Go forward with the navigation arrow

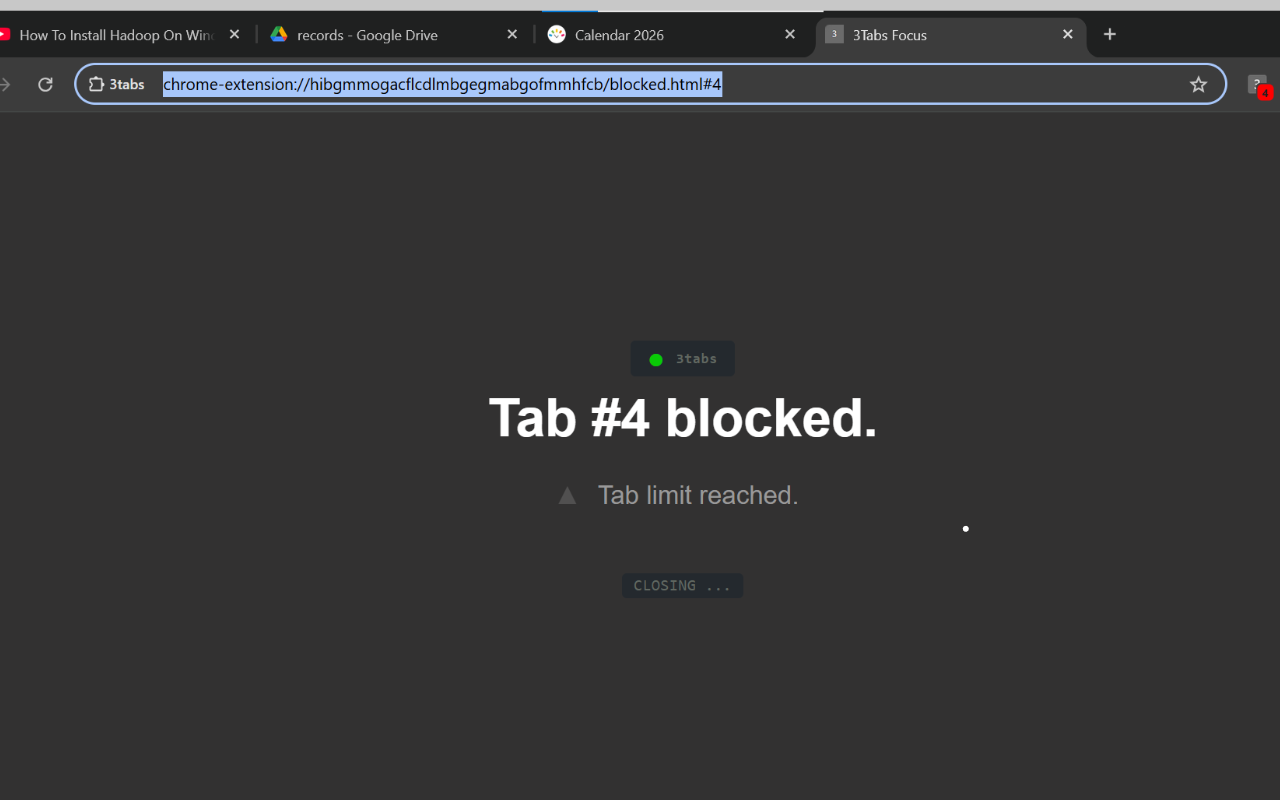pos(5,84)
